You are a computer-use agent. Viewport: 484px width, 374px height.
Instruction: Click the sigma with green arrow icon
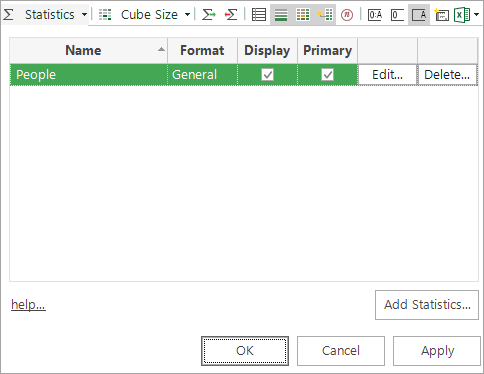[x=209, y=15]
